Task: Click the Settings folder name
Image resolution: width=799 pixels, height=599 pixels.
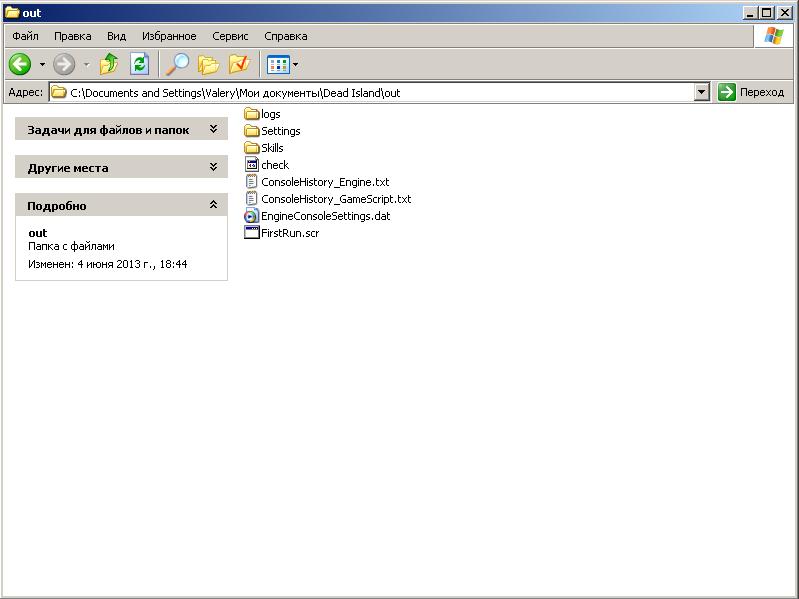Action: tap(281, 131)
